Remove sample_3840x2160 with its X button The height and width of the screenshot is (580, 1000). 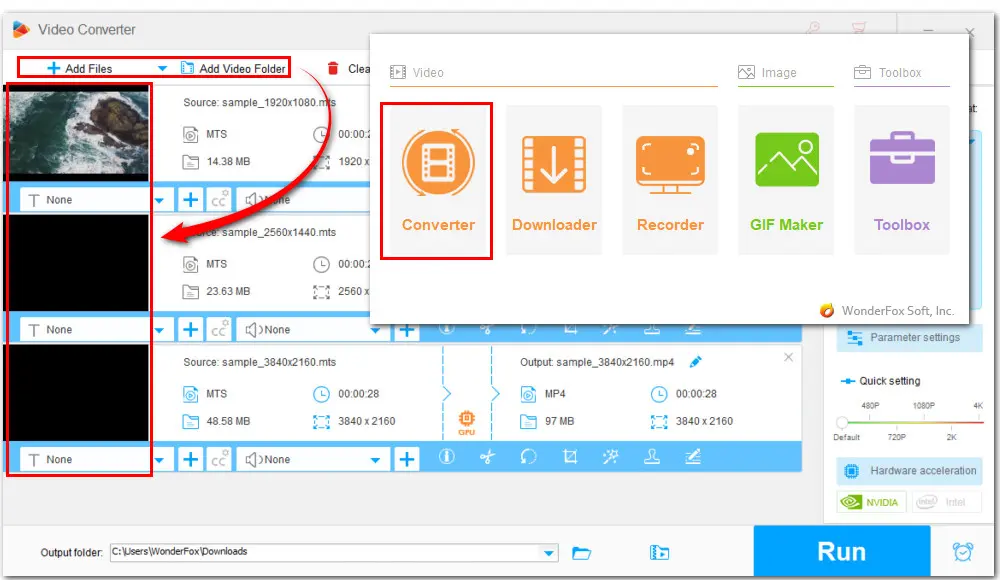point(788,357)
